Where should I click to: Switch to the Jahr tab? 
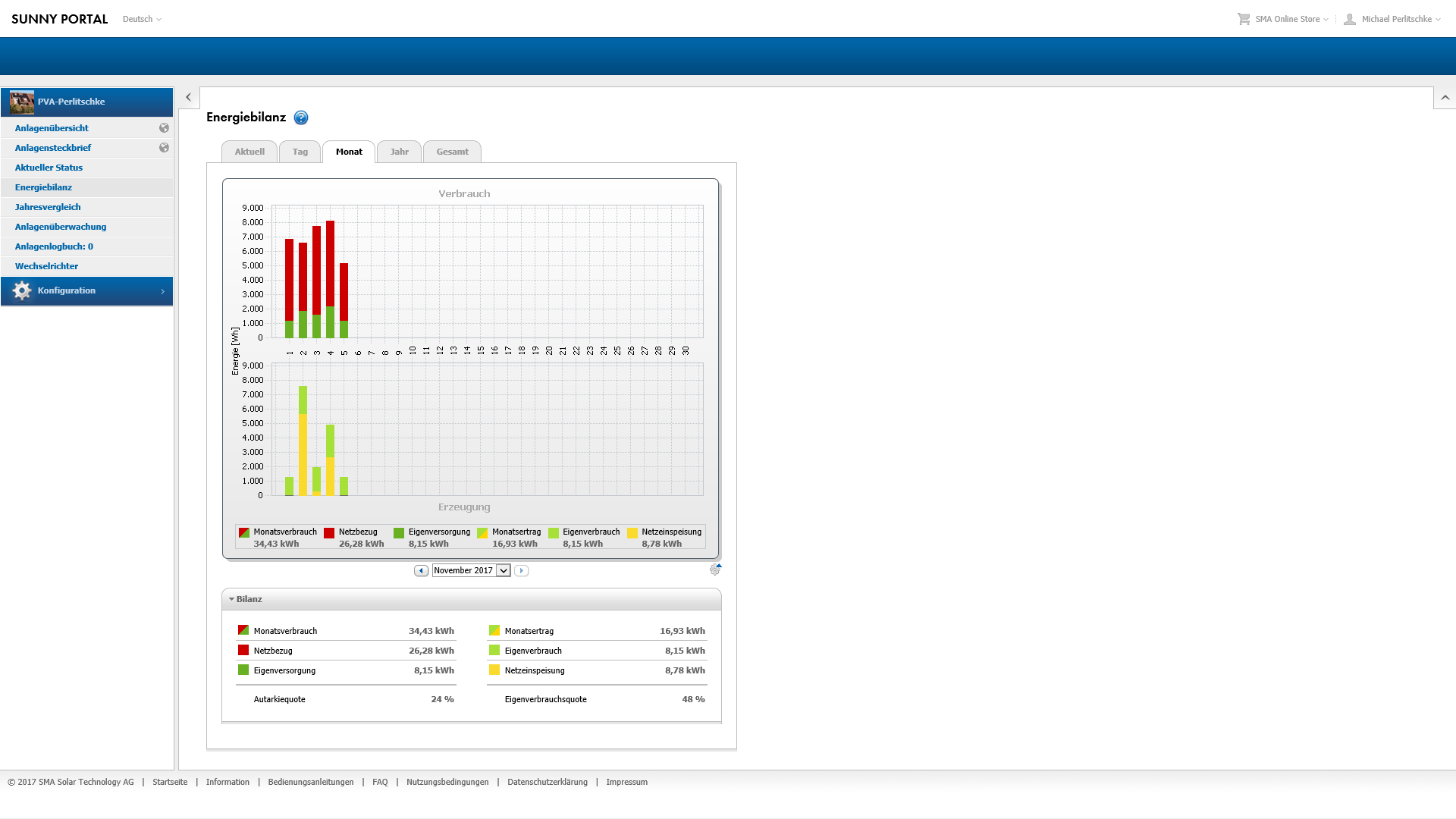[399, 152]
